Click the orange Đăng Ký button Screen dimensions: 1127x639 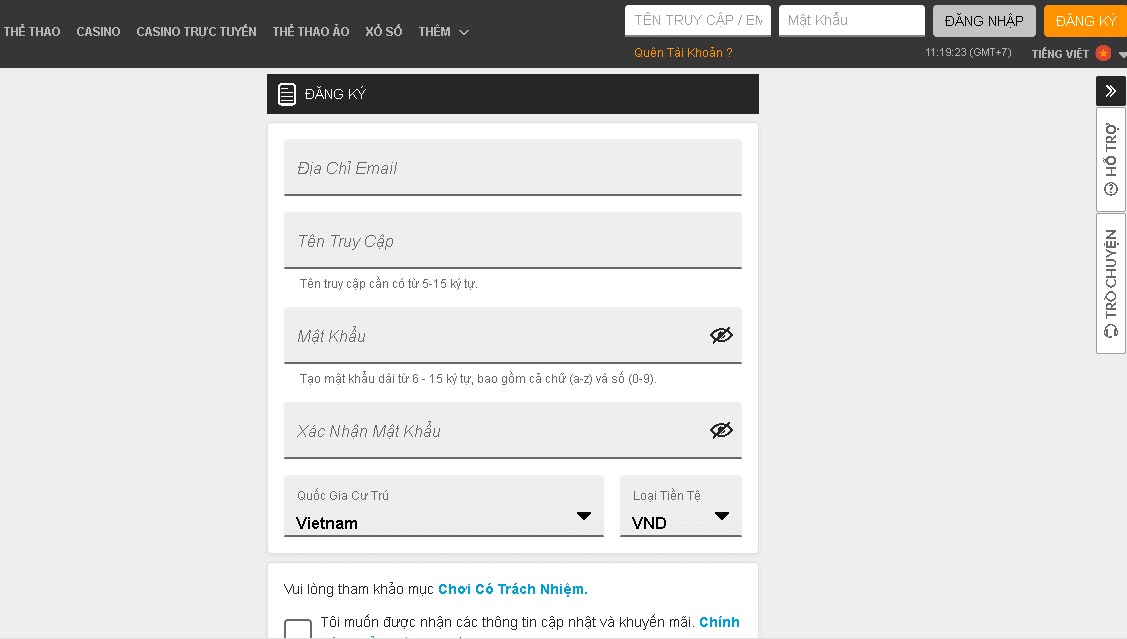coord(1085,21)
